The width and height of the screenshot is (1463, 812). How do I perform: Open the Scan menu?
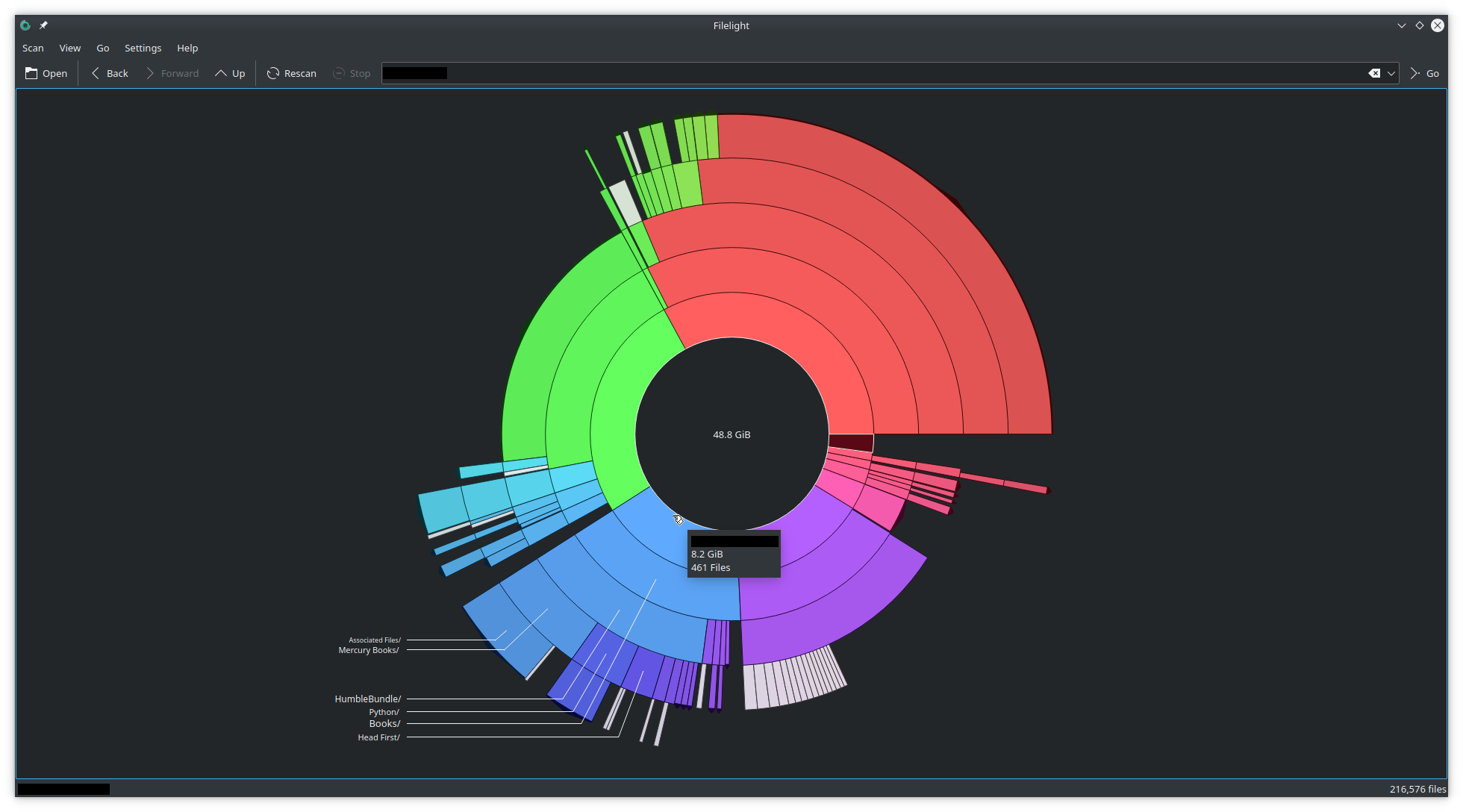pyautogui.click(x=33, y=48)
